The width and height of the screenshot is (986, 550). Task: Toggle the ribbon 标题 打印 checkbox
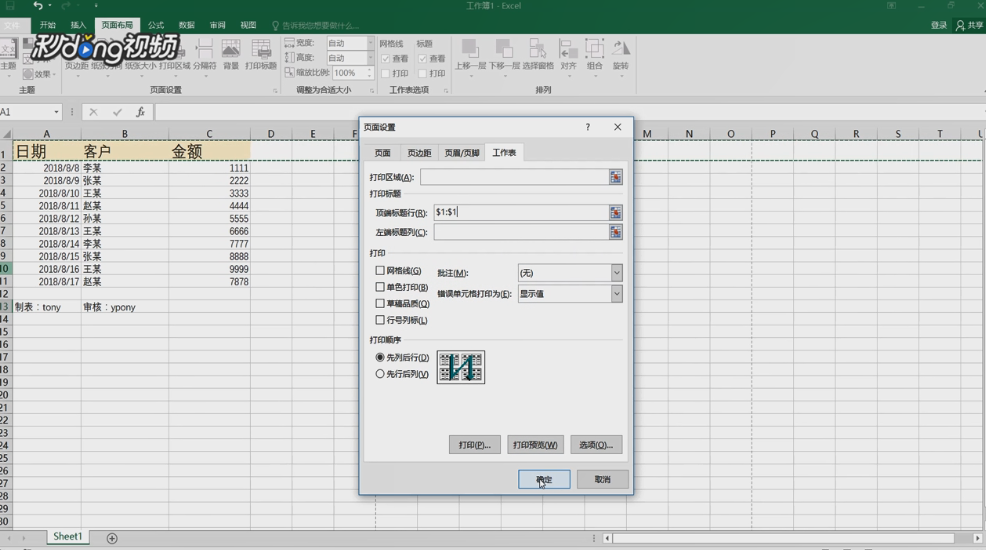[x=423, y=74]
